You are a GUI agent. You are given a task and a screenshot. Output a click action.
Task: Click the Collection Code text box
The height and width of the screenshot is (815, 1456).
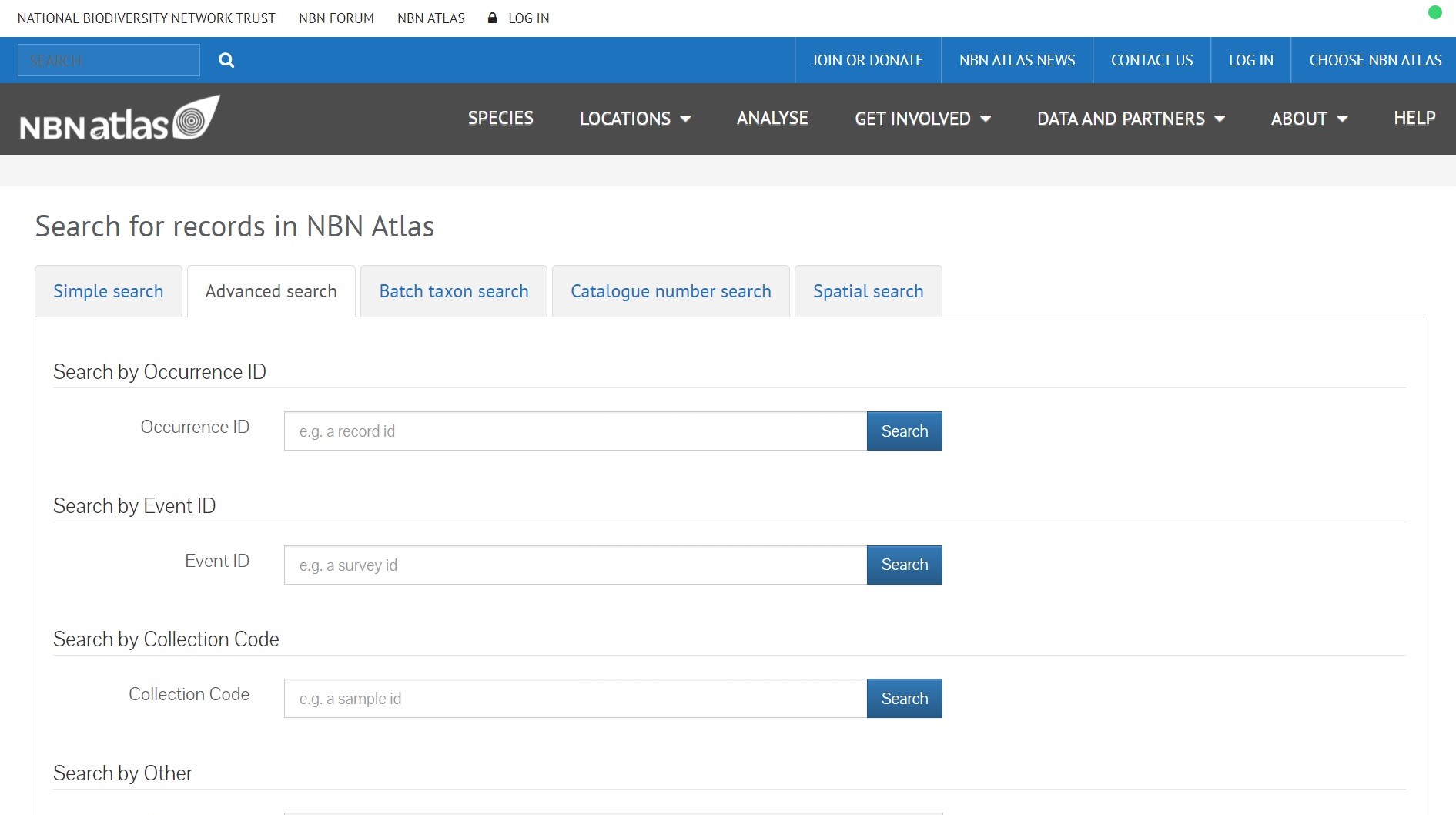point(574,698)
